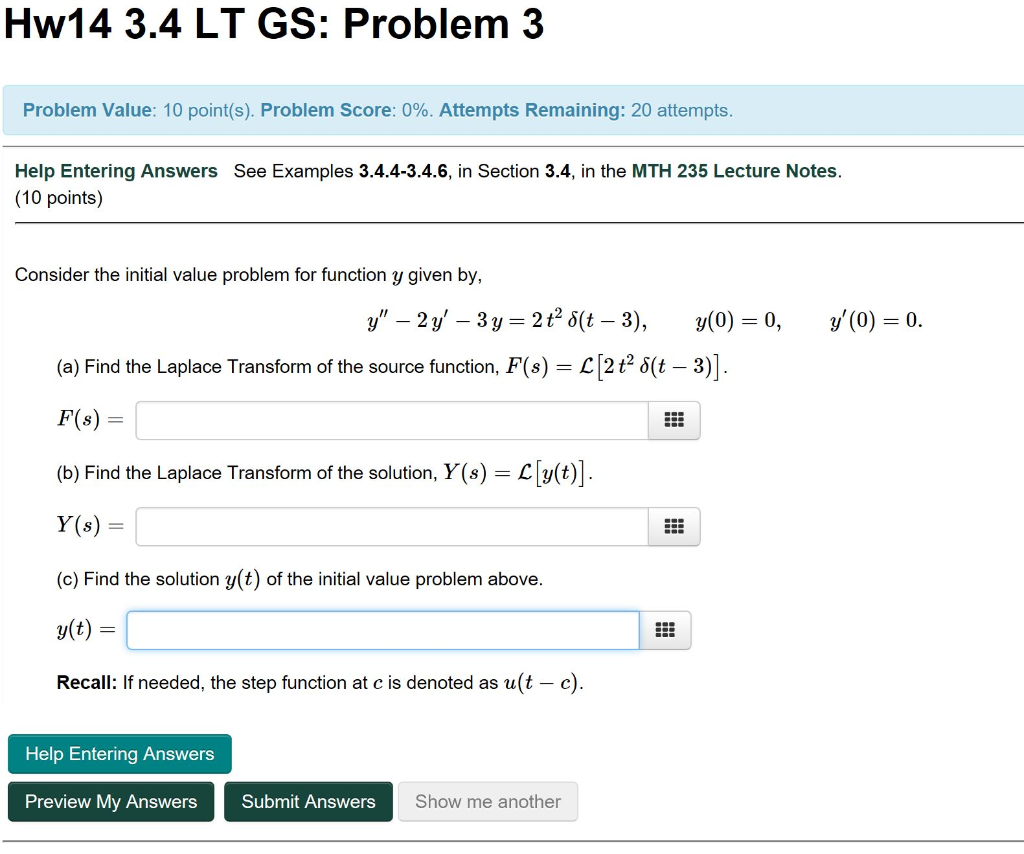
Task: Click the Hw14 3.4 LT GS problem heading
Action: coord(273,25)
